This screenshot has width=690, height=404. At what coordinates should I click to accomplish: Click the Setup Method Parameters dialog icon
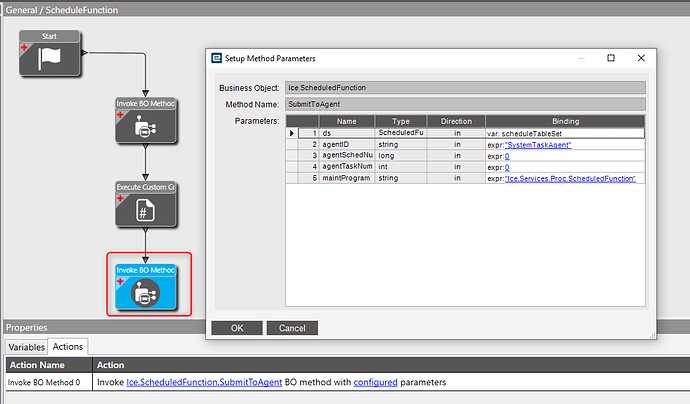[x=217, y=58]
